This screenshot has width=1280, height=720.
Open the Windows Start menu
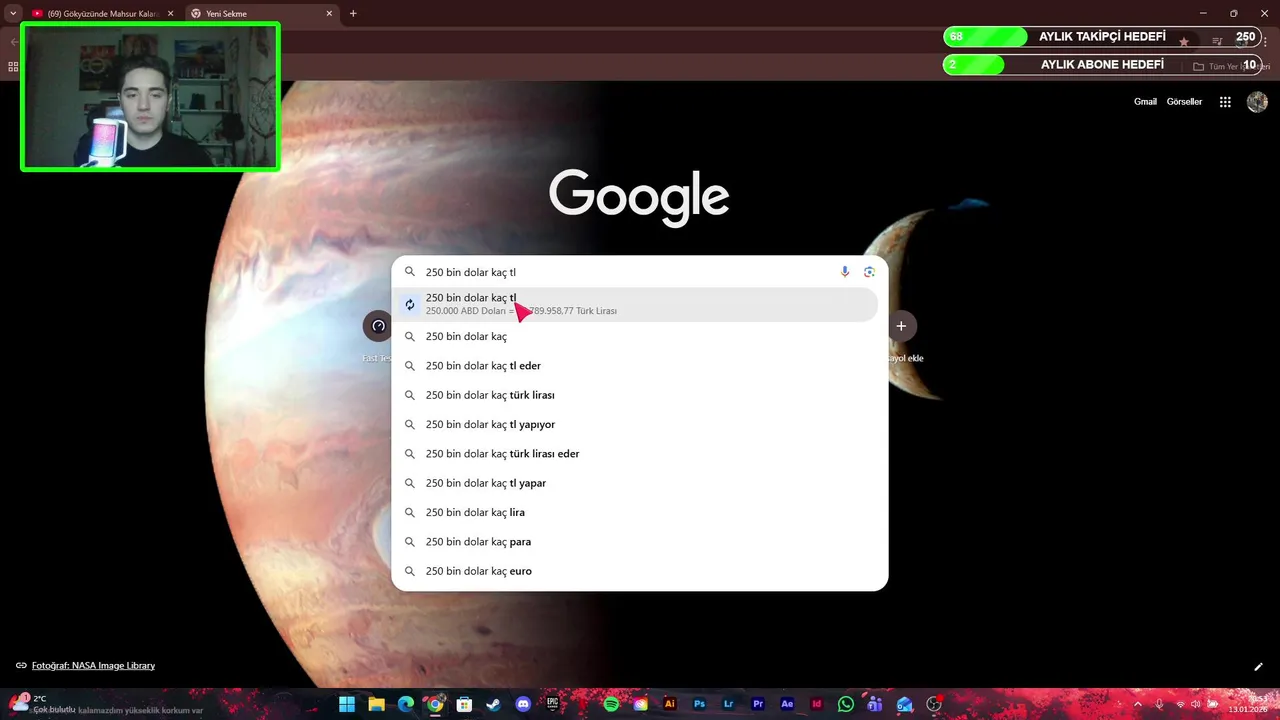coord(347,704)
